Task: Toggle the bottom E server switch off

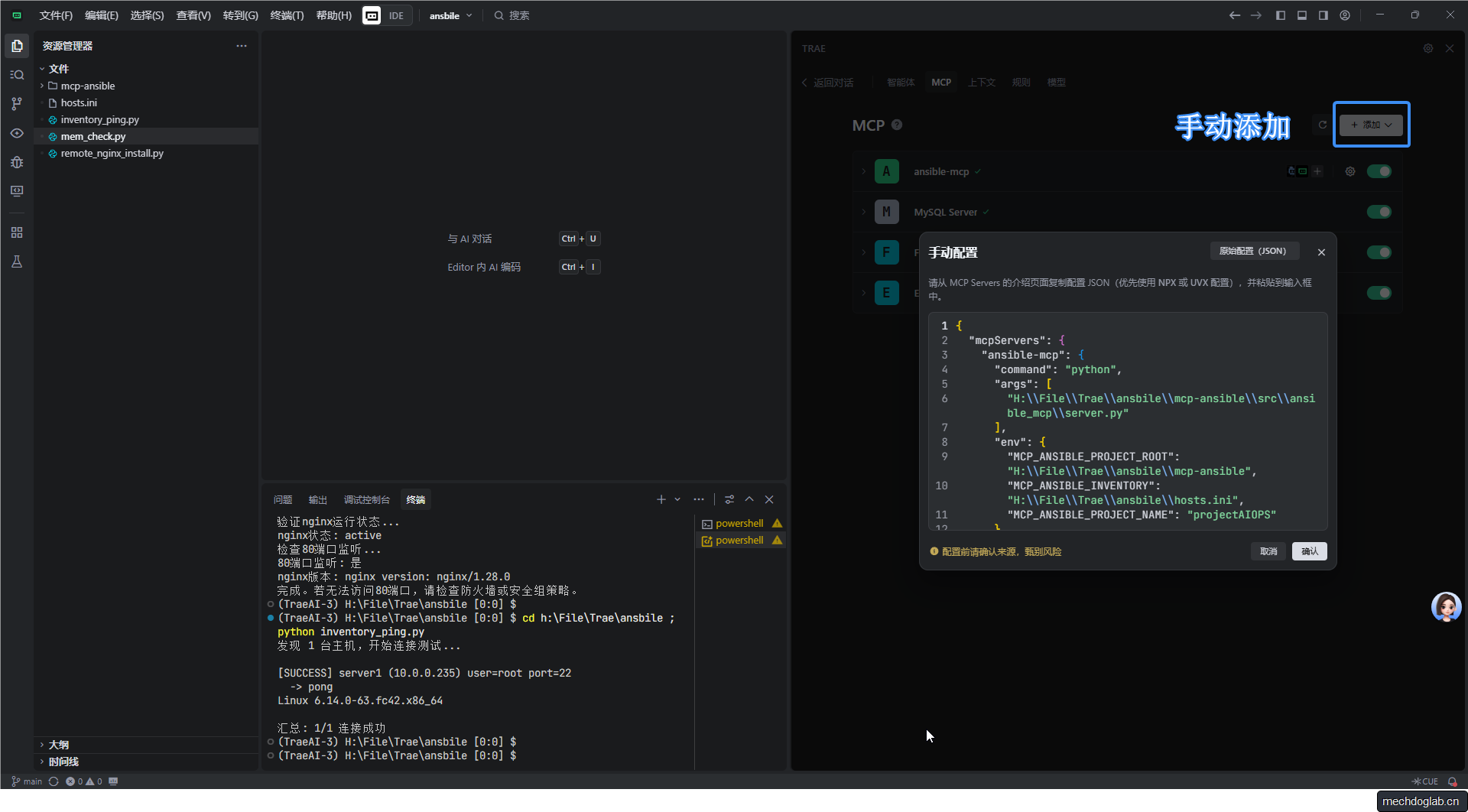Action: tap(1379, 292)
